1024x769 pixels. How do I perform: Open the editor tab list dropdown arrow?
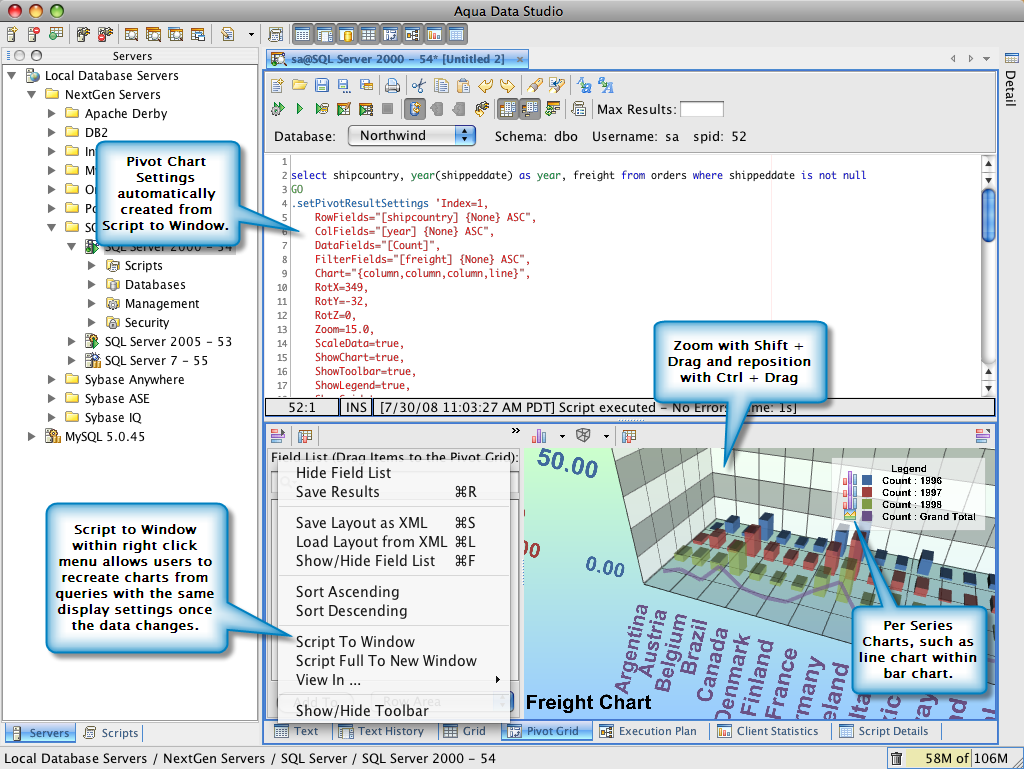tap(987, 59)
